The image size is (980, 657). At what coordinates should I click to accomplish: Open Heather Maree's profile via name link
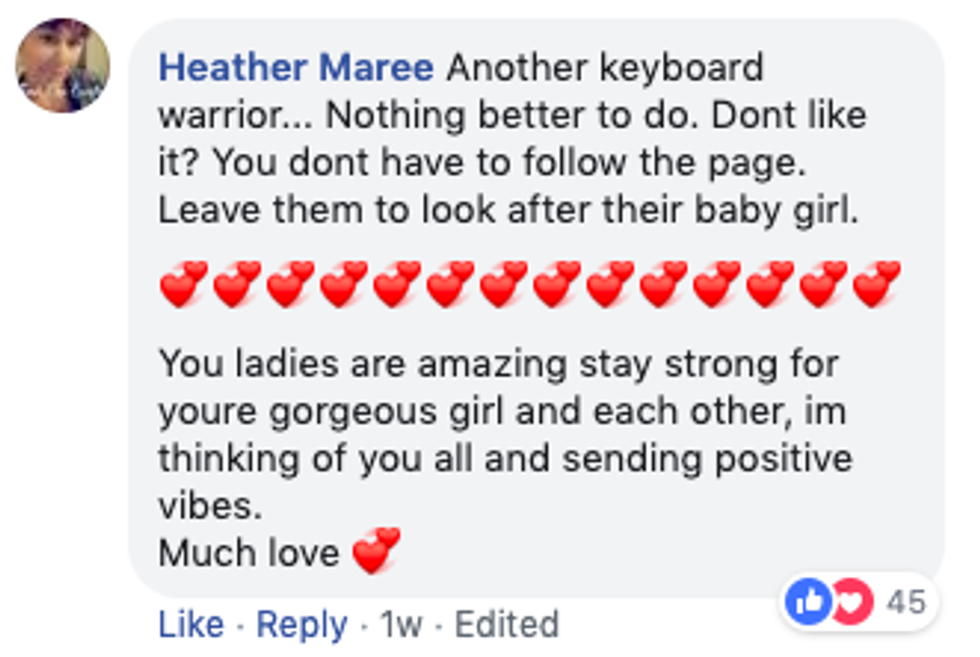[296, 68]
